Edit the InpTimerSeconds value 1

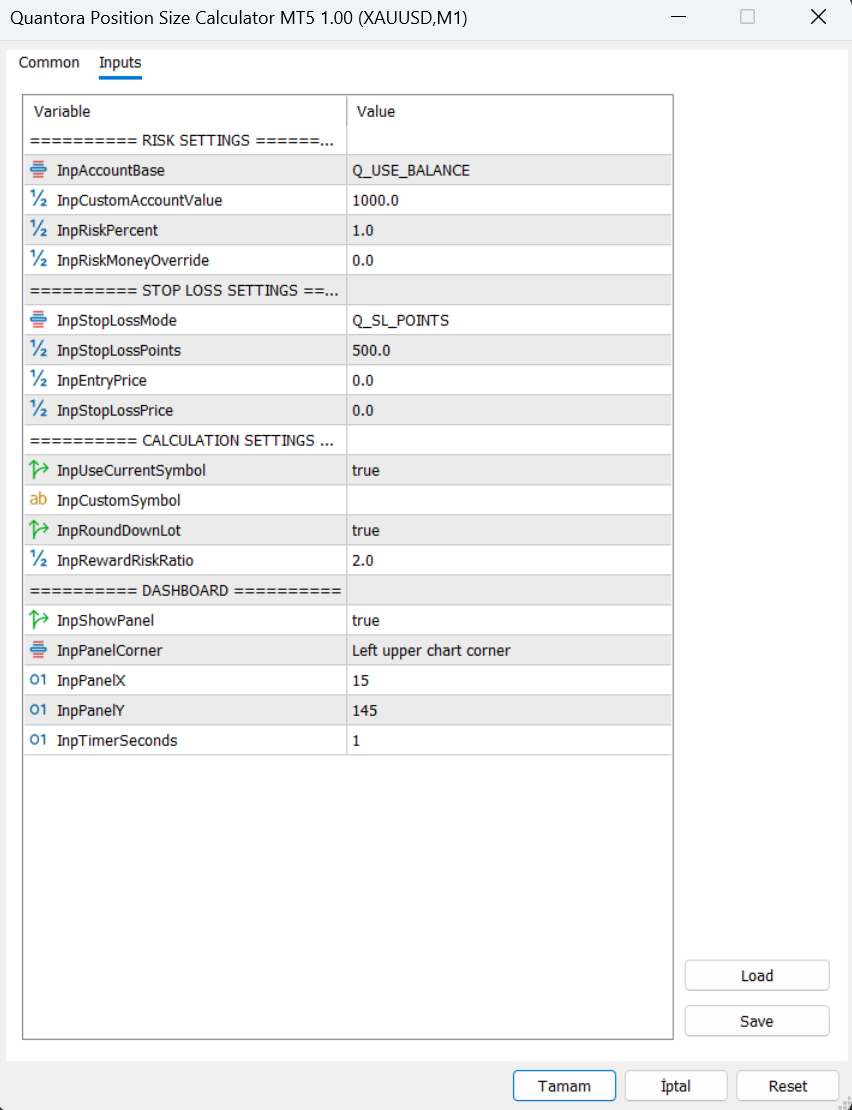pyautogui.click(x=509, y=740)
